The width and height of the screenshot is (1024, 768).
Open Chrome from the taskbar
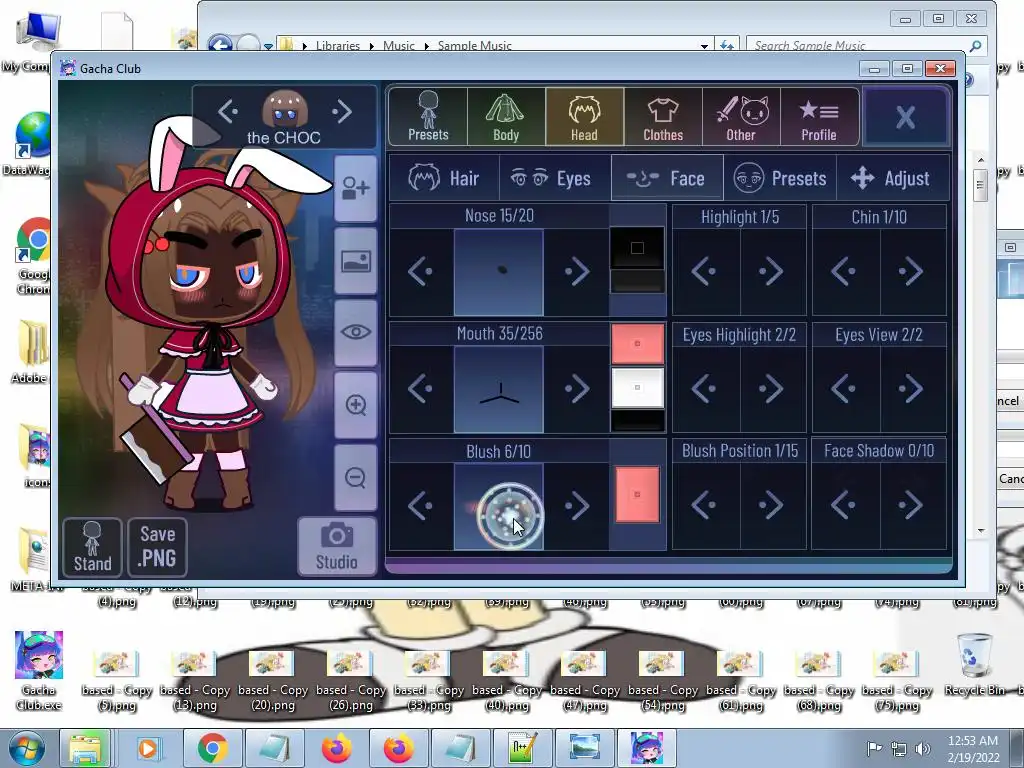coord(212,748)
